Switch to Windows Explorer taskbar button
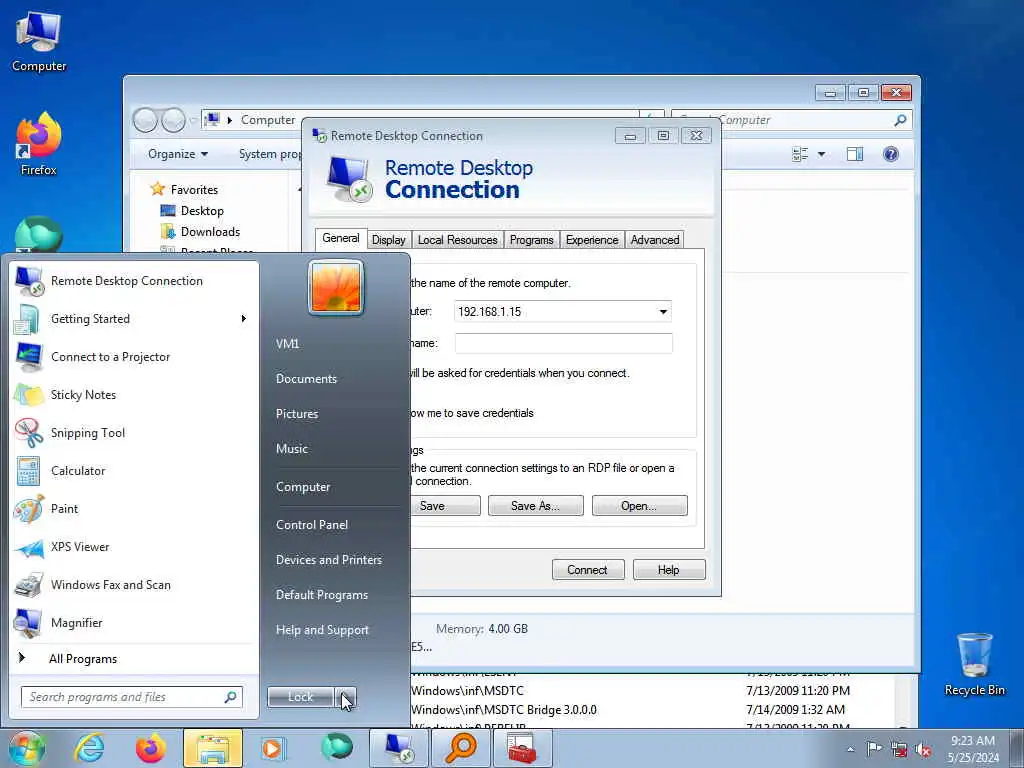Screen dimensions: 1024x768 pyautogui.click(x=213, y=748)
